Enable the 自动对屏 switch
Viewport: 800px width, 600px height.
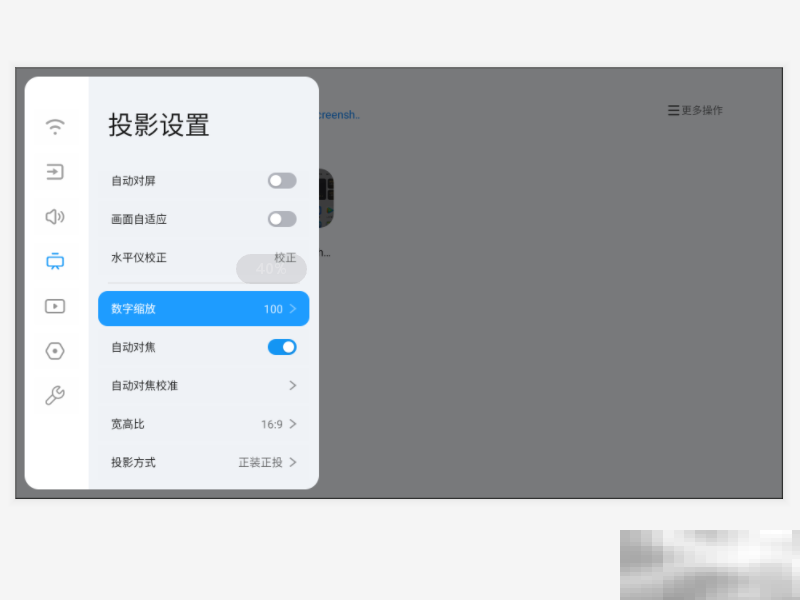pos(282,181)
